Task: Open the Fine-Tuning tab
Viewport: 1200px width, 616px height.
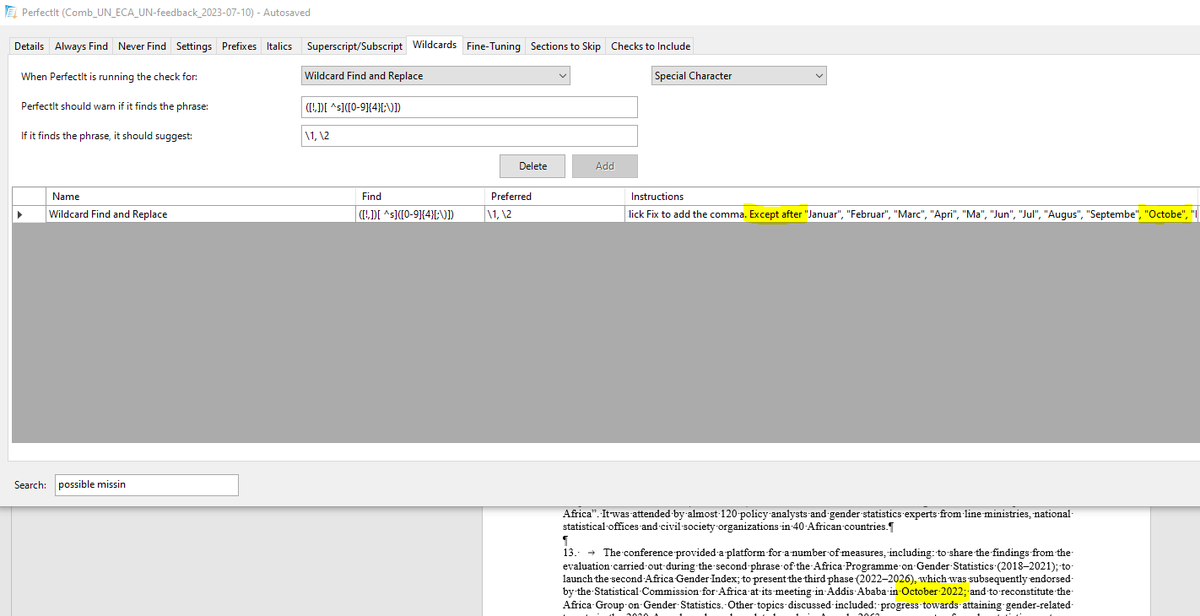Action: point(493,46)
